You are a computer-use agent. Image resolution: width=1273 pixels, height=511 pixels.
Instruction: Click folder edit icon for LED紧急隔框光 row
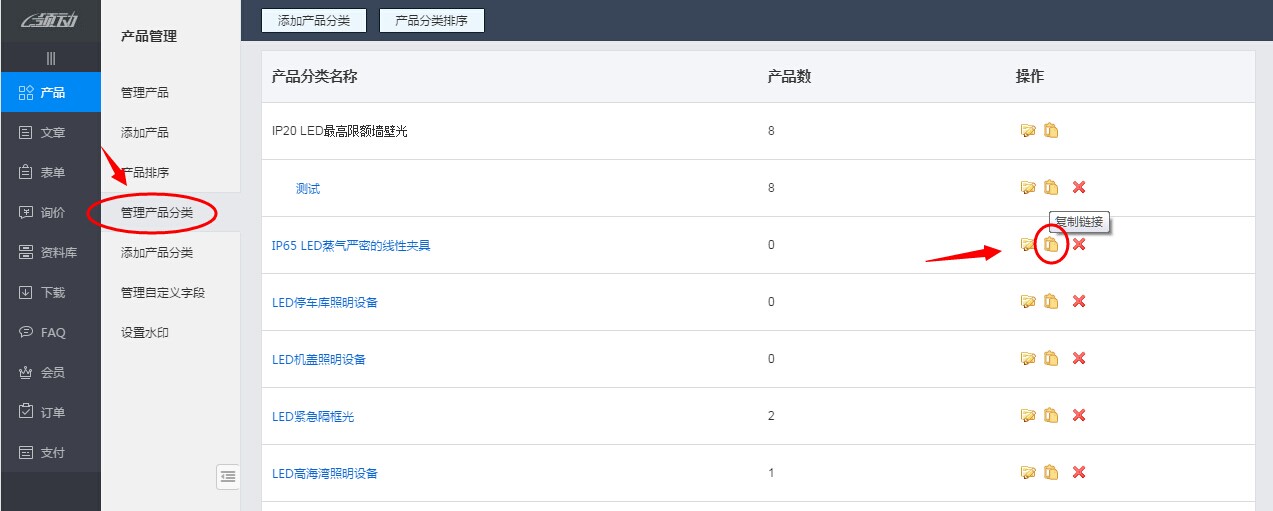click(1027, 416)
